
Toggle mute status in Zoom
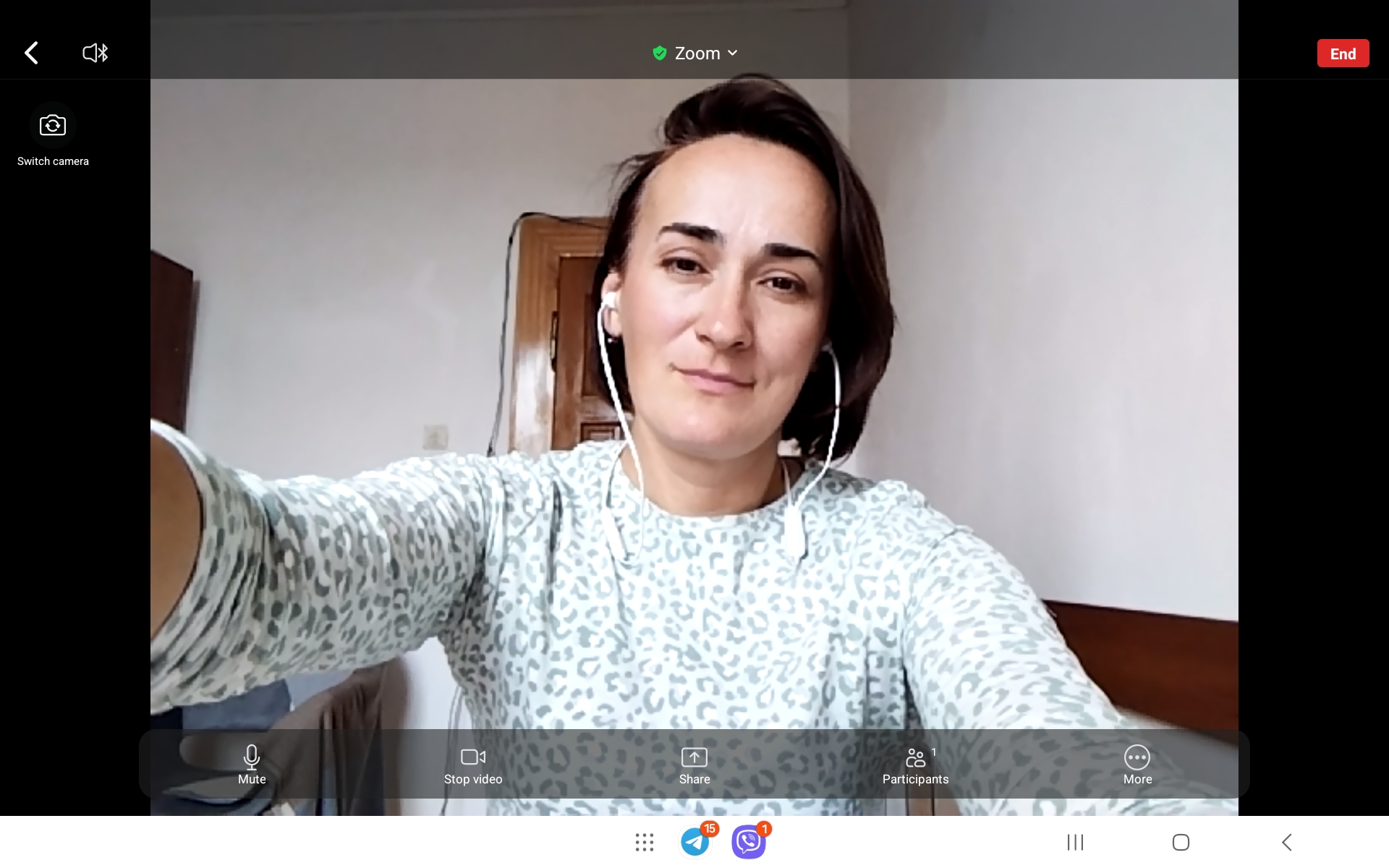[252, 764]
